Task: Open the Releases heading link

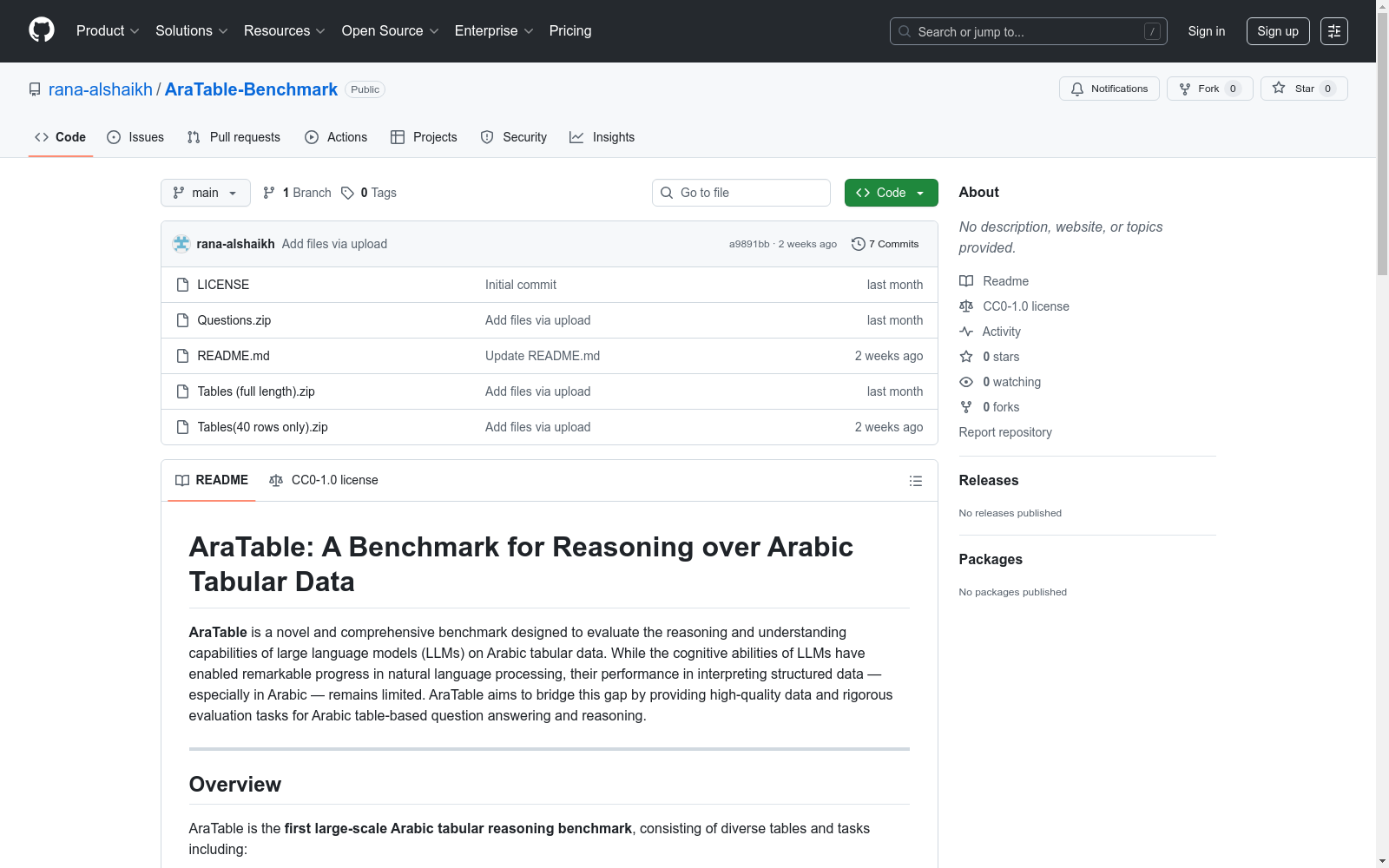Action: pyautogui.click(x=989, y=480)
